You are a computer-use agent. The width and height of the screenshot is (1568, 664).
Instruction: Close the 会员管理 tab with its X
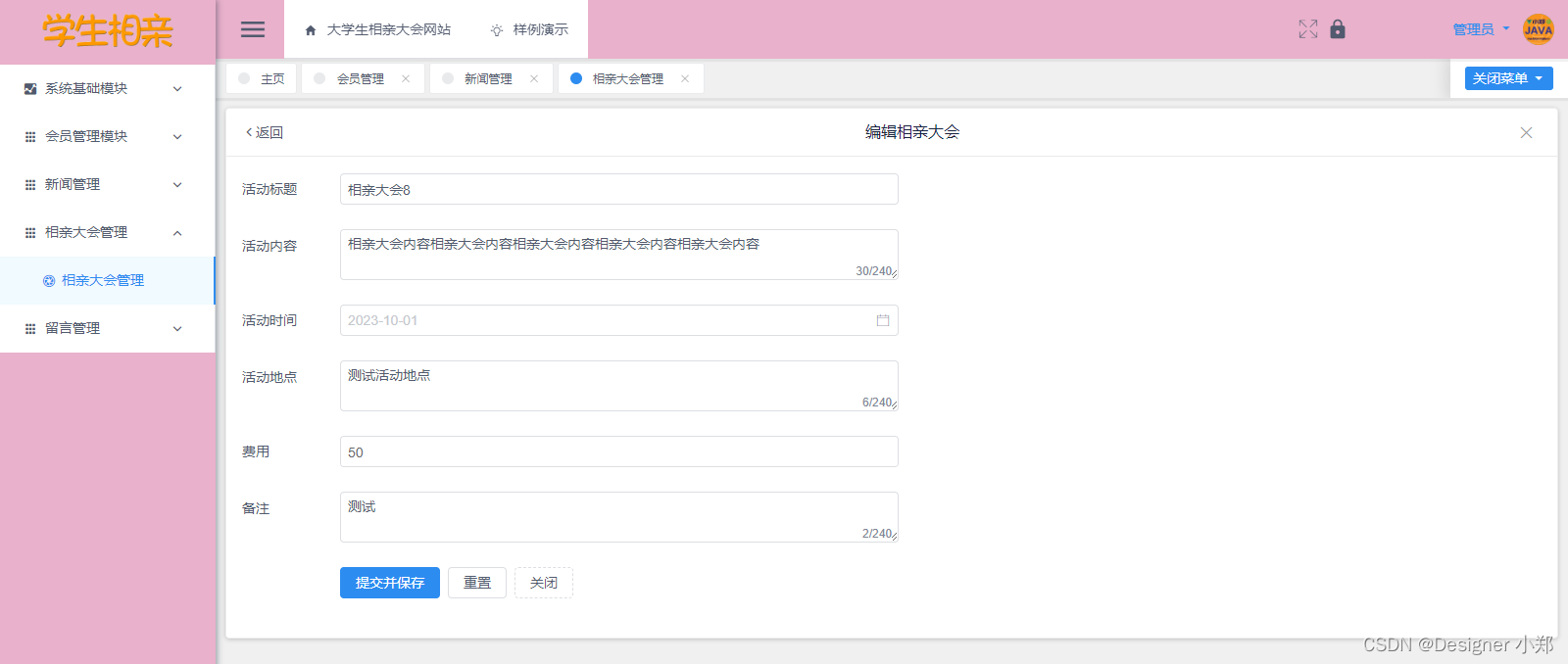[x=406, y=79]
